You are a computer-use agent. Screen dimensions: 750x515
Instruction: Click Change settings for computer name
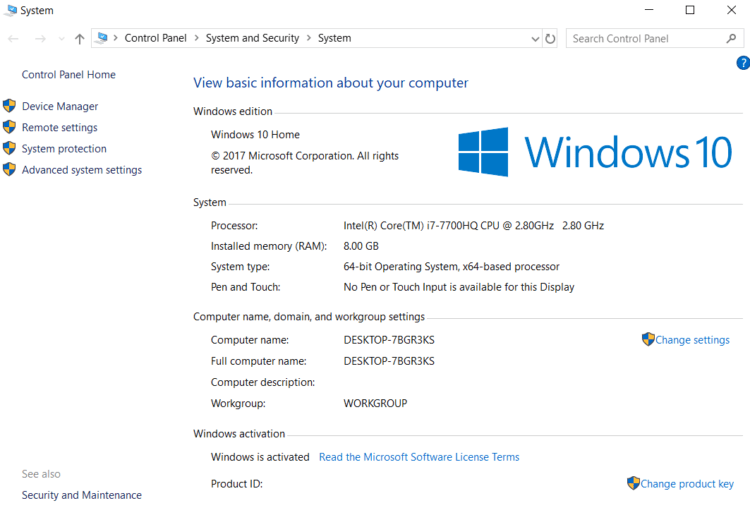point(692,340)
